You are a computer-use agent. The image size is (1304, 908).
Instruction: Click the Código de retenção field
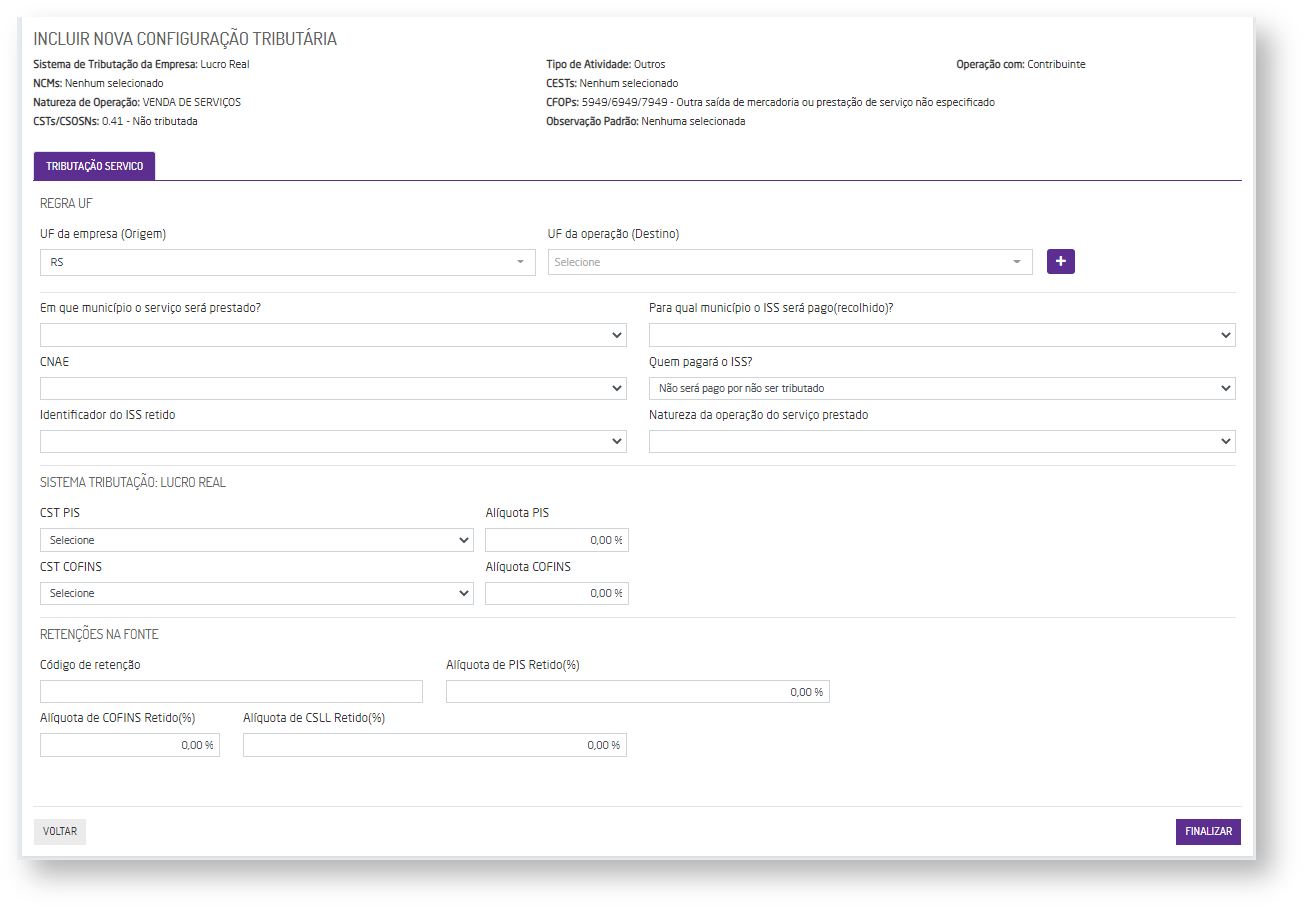click(231, 692)
